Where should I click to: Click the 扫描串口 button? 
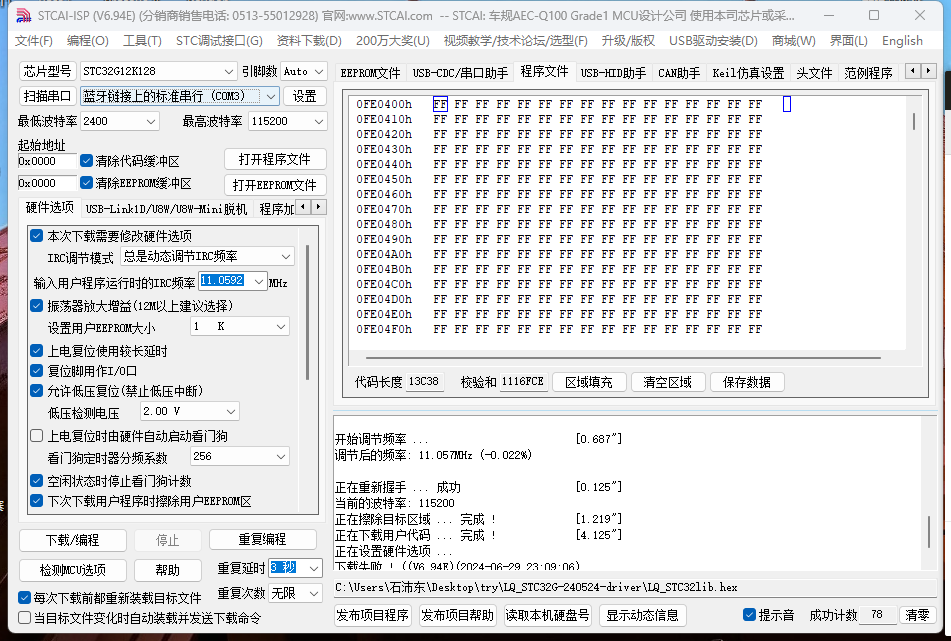(x=47, y=96)
